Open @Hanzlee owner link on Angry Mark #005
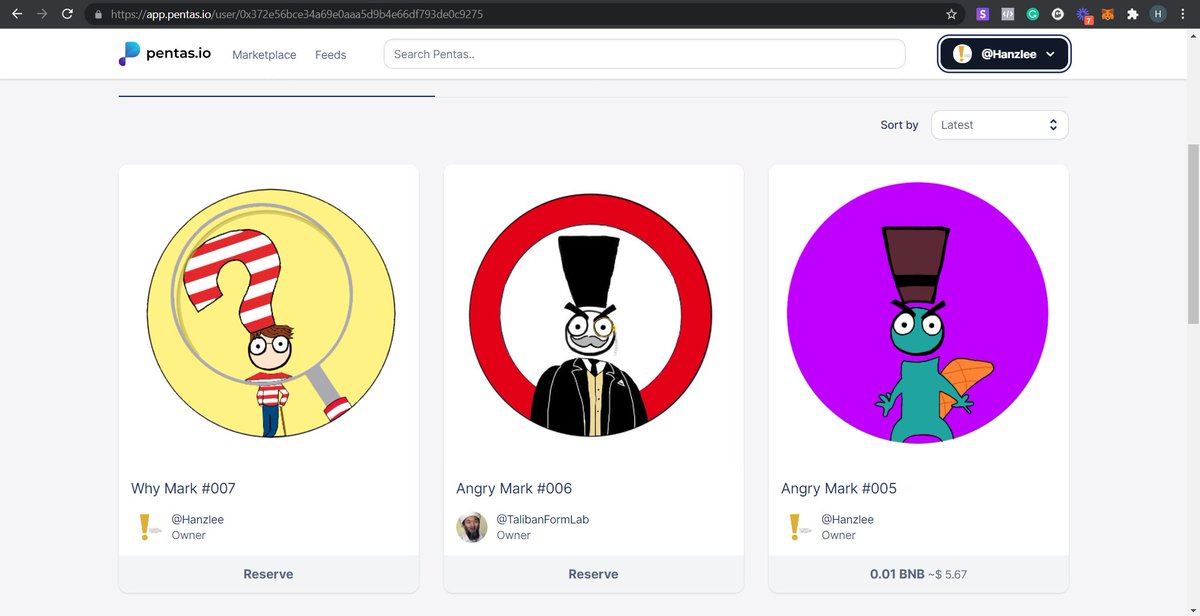Screen dimensions: 1200x616 847,520
